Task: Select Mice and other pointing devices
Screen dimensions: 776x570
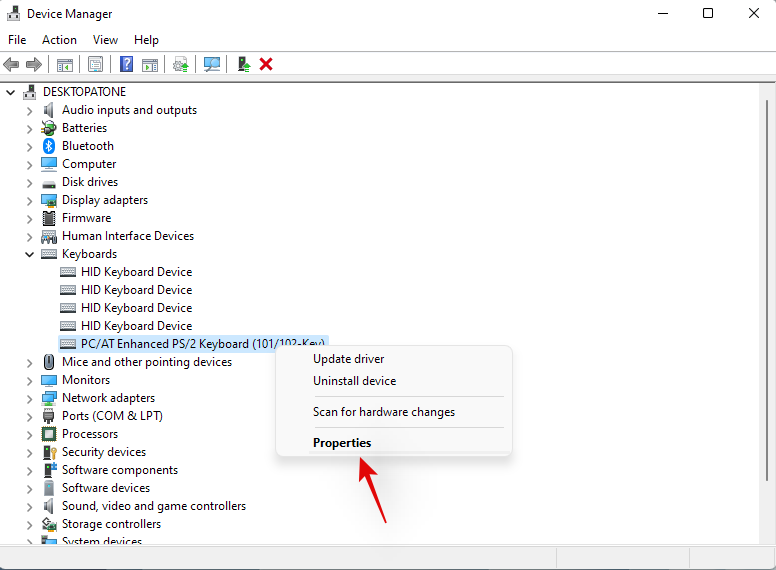Action: tap(146, 362)
